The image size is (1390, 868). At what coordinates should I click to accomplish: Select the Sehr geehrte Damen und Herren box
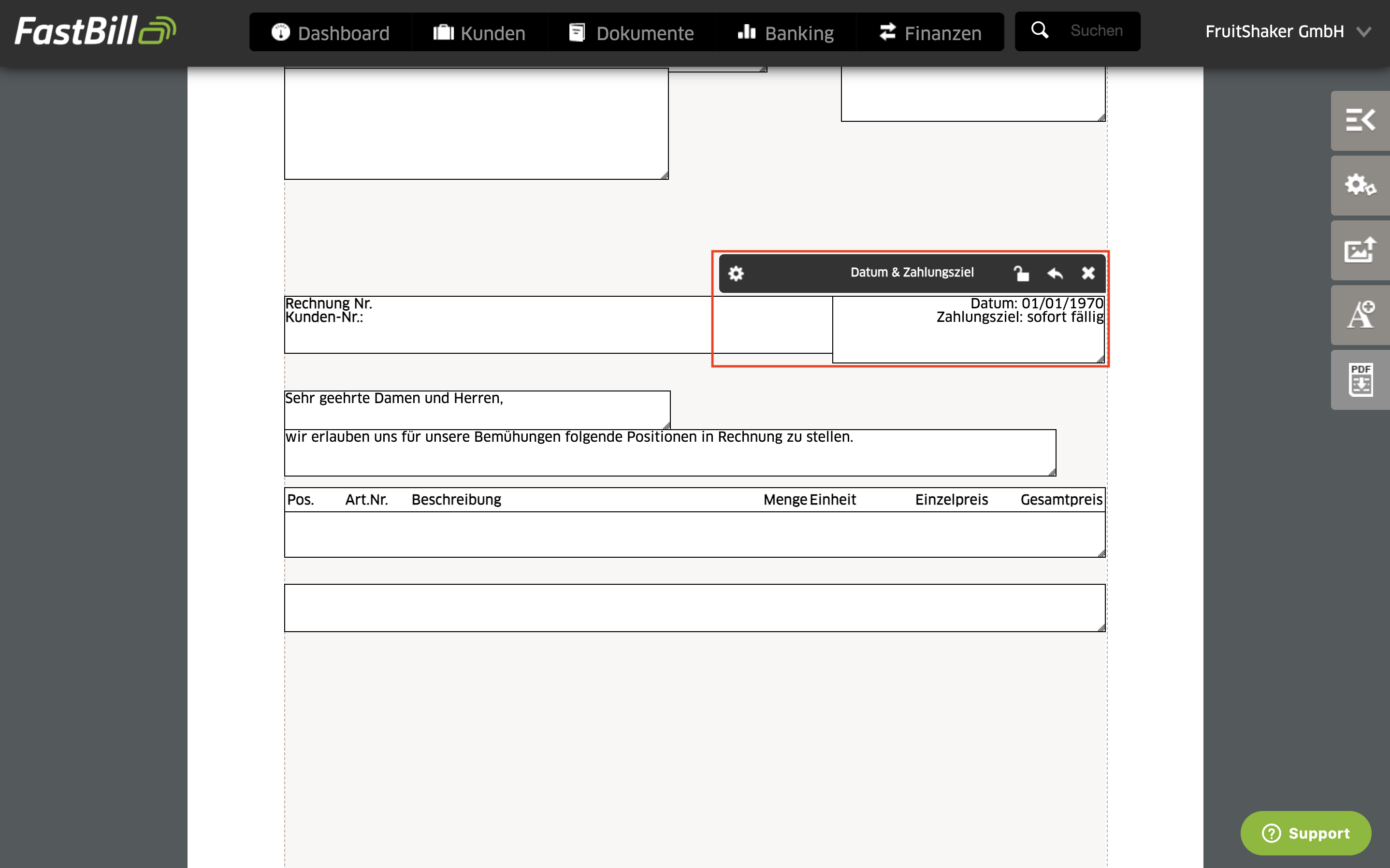coord(477,409)
